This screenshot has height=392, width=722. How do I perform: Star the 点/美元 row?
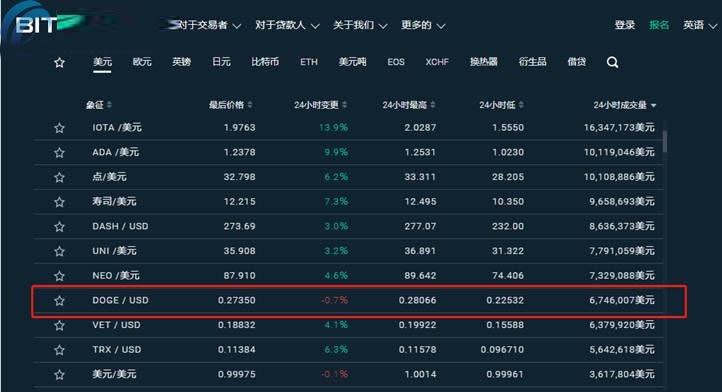59,177
